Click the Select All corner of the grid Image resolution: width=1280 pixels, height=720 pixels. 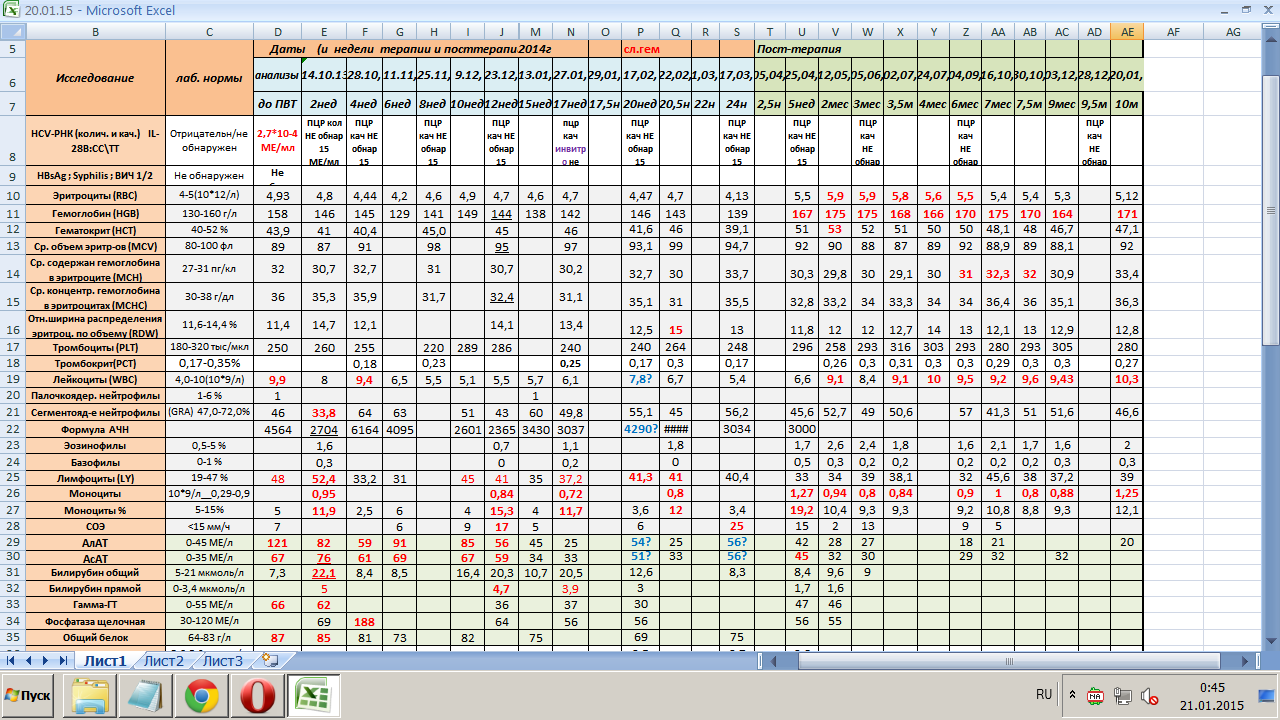[12, 32]
